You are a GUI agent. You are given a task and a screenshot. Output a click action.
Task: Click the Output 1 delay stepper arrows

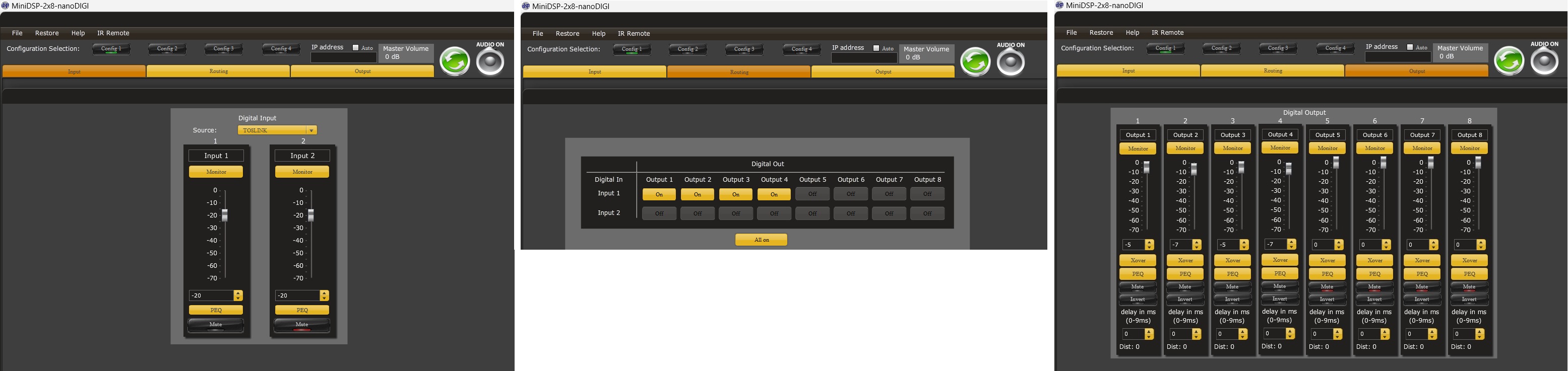click(1149, 334)
